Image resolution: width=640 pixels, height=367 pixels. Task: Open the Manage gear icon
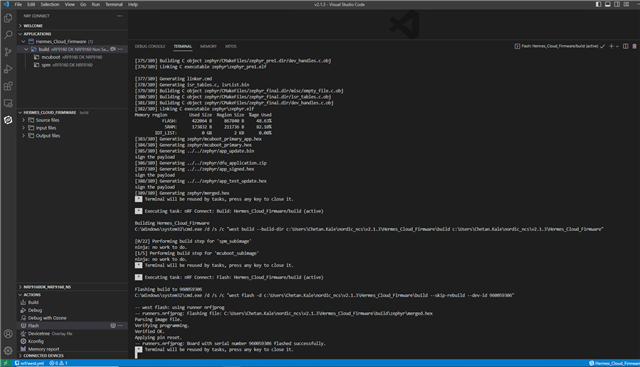pos(8,350)
